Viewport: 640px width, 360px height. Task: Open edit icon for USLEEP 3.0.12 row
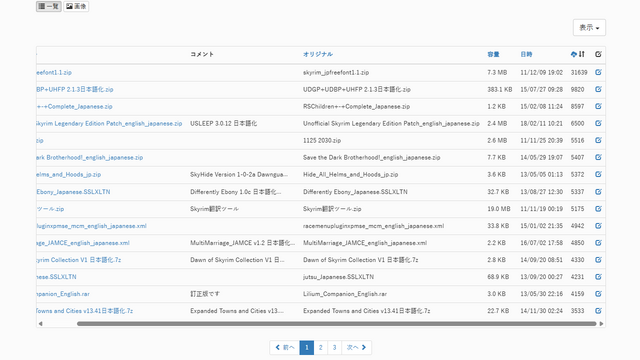click(x=598, y=123)
